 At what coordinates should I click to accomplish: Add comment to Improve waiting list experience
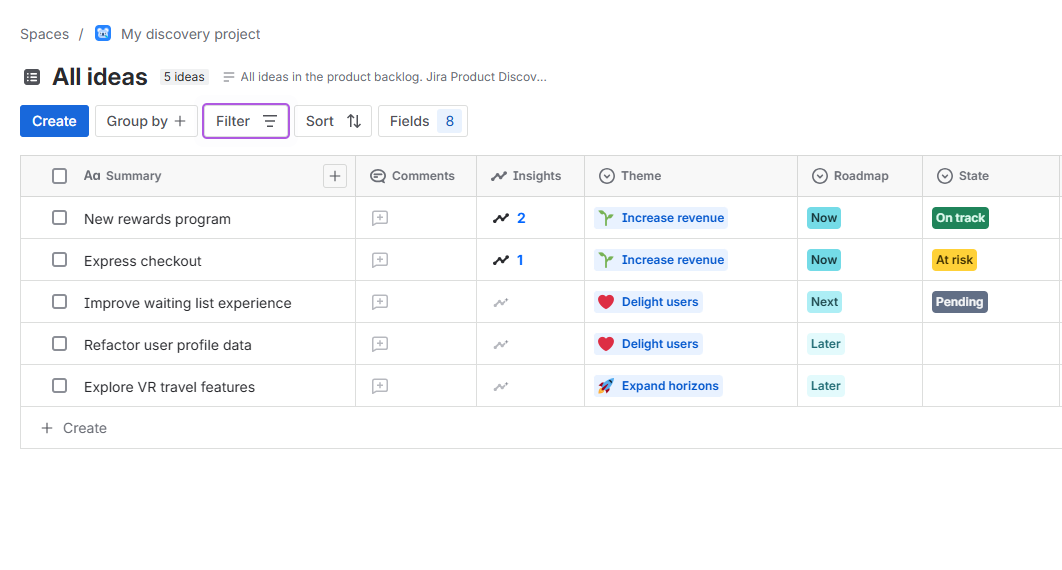coord(380,302)
